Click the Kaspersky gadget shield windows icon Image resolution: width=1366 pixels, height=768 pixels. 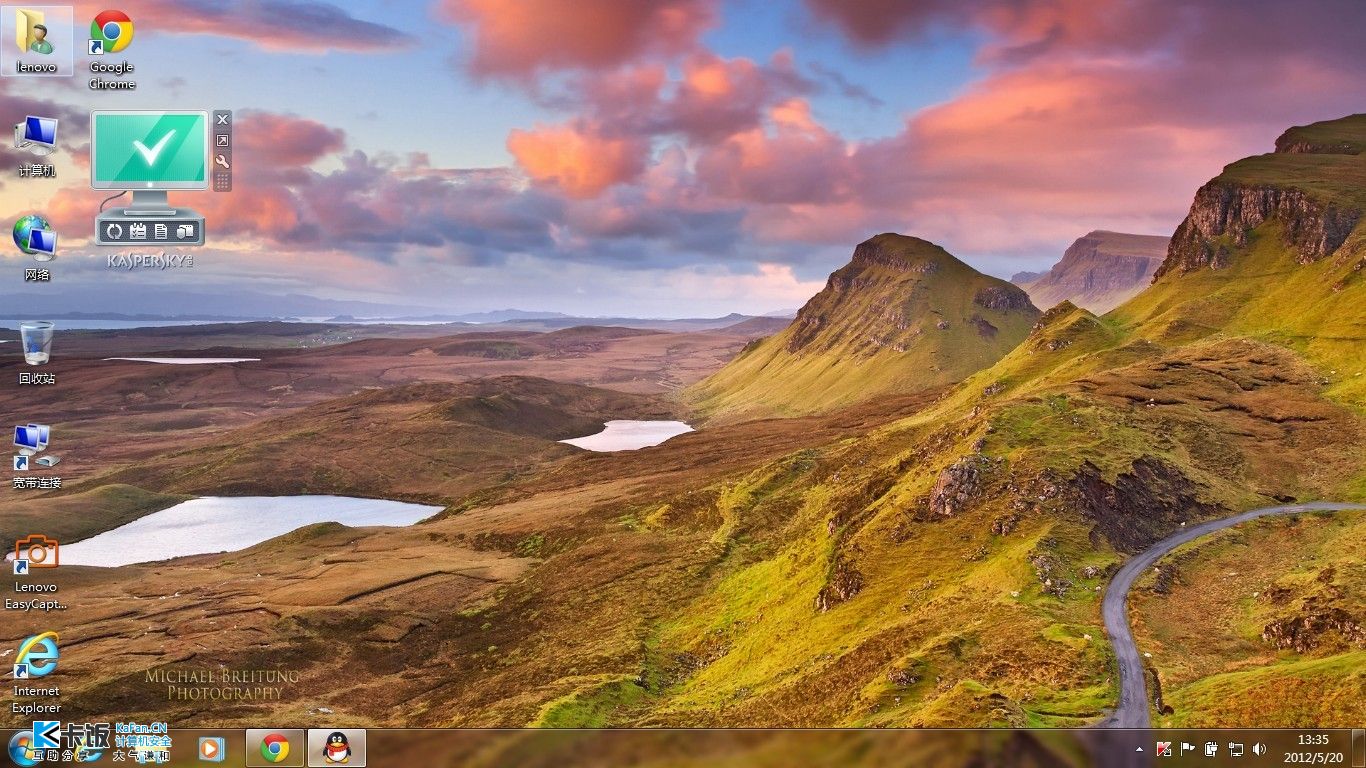tap(184, 231)
